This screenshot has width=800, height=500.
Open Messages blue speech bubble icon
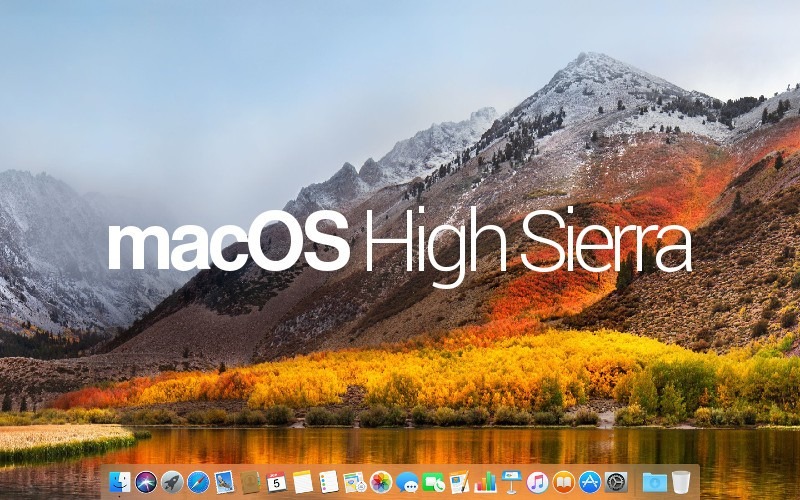407,482
